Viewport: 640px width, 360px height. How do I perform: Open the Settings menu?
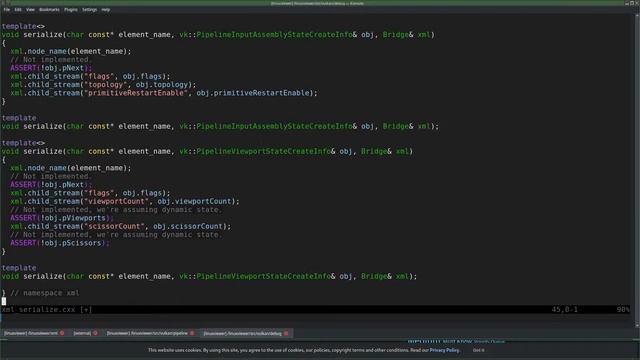click(x=89, y=9)
